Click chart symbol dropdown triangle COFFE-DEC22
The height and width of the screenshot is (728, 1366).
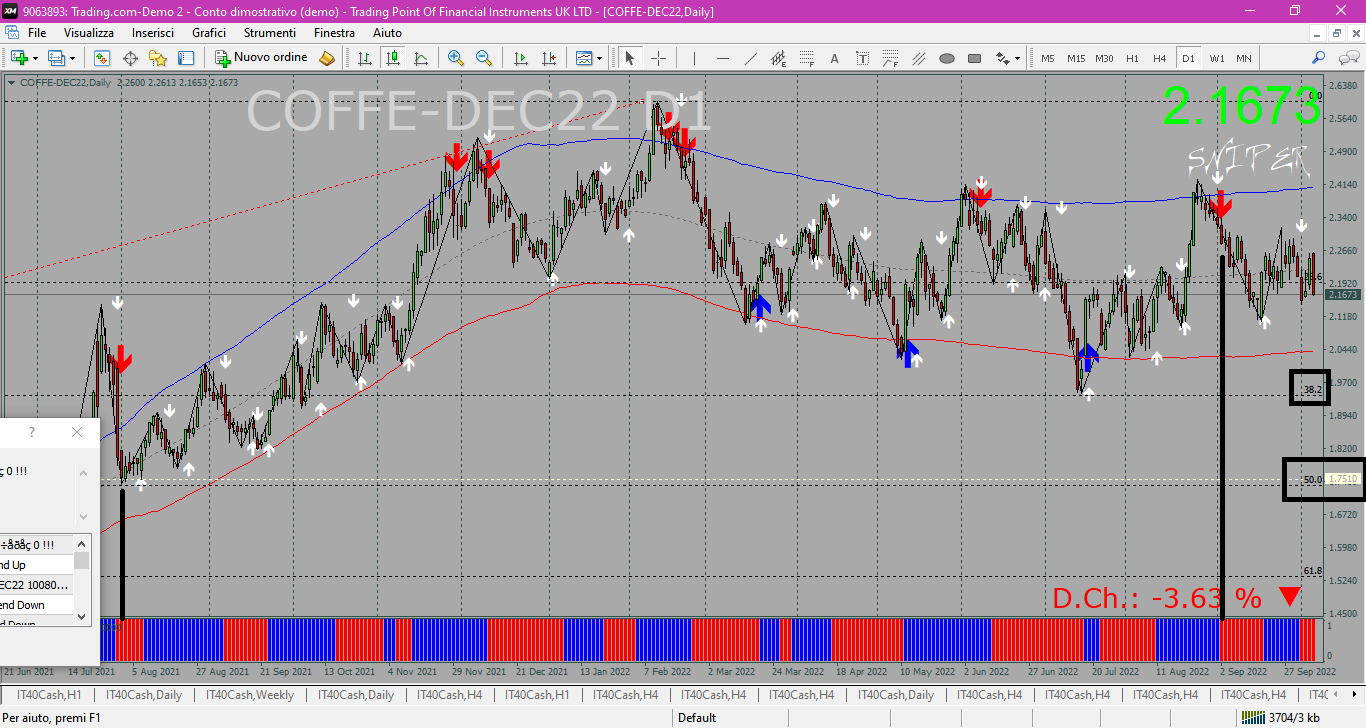(x=11, y=82)
